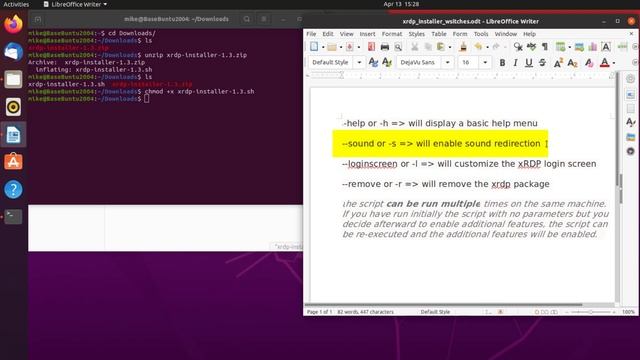
Task: Open Find & Replace icon
Action: click(518, 47)
